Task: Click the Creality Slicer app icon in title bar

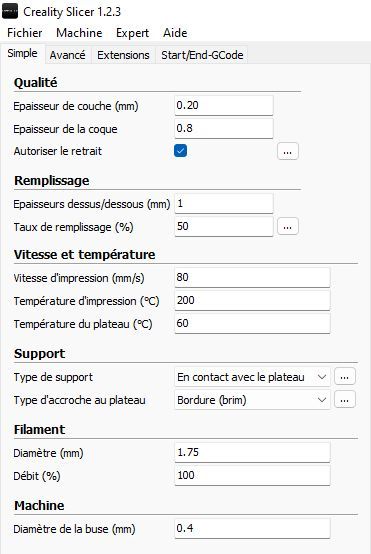Action: (10, 12)
